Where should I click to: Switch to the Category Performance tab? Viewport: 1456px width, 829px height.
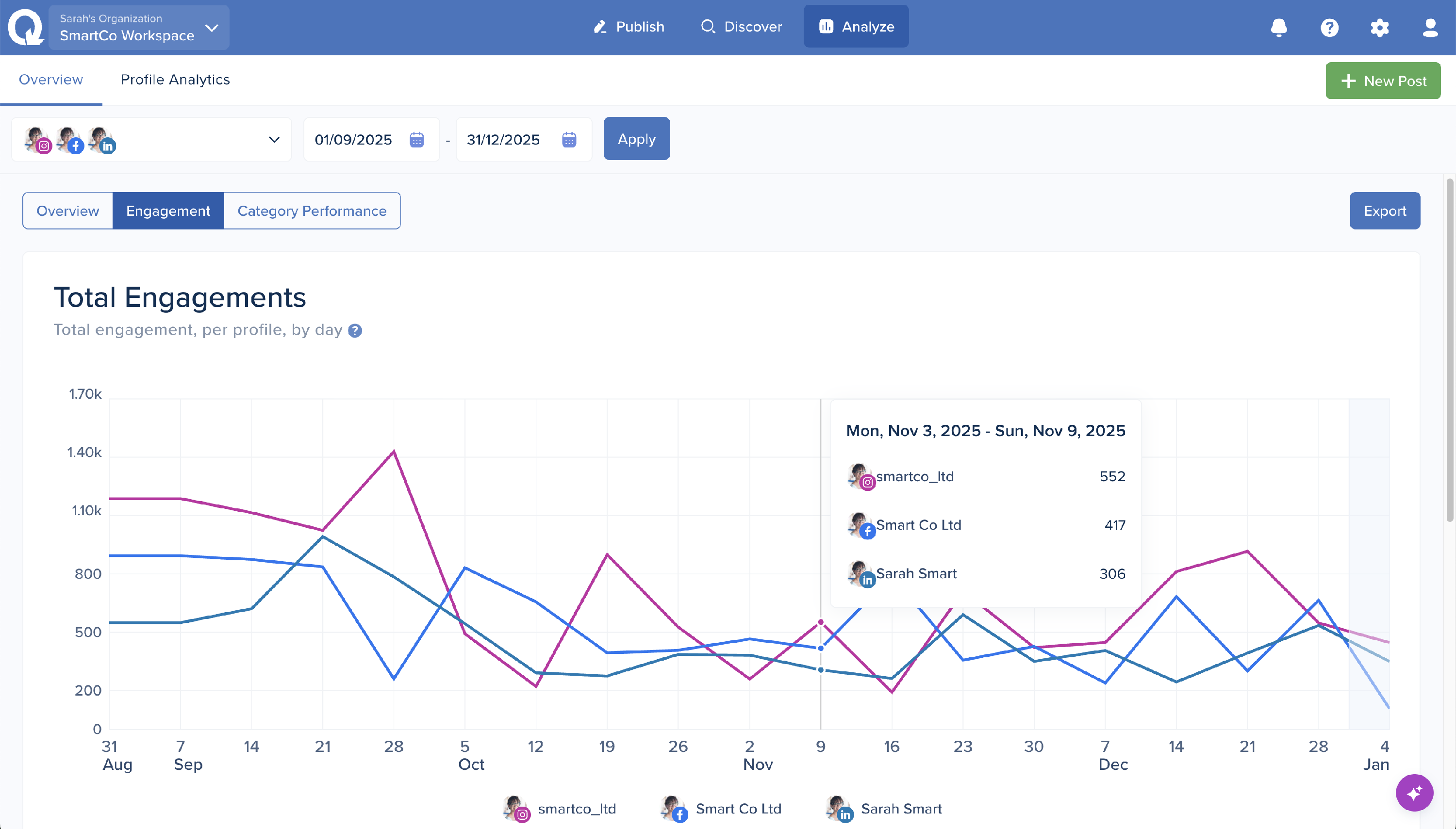click(312, 211)
